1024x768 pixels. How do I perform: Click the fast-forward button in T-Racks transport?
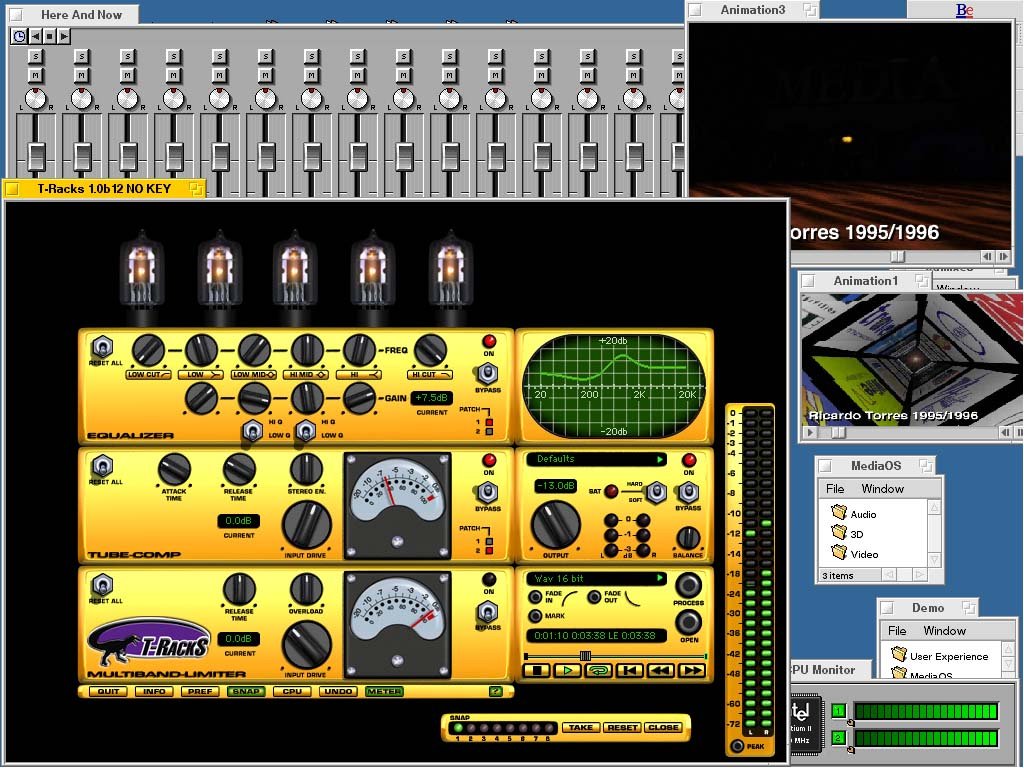point(692,671)
